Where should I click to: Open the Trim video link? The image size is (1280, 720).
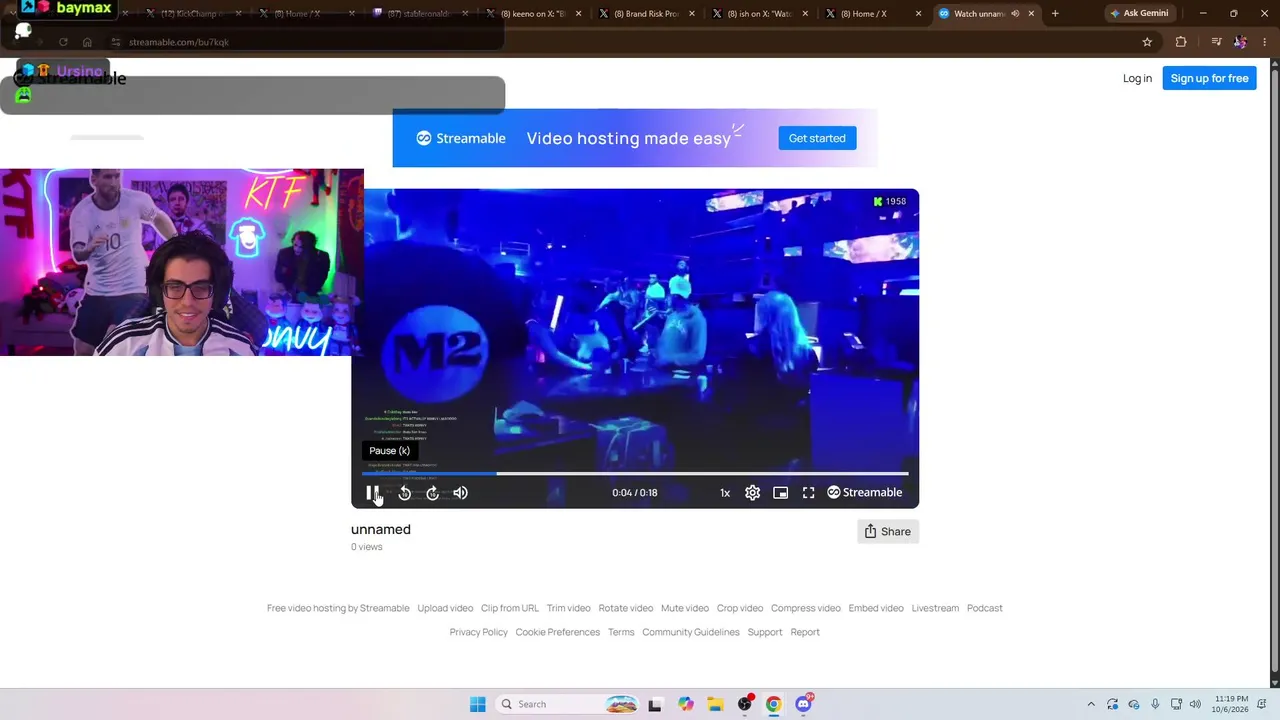(568, 608)
